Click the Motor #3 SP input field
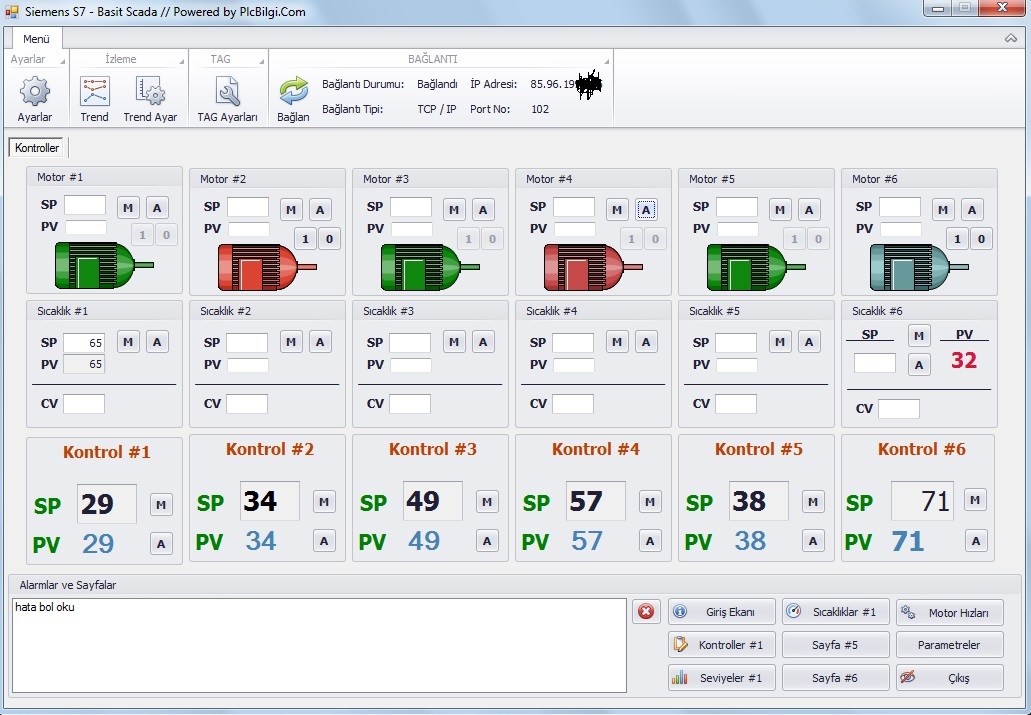Screen dimensions: 1031x715 click(411, 207)
